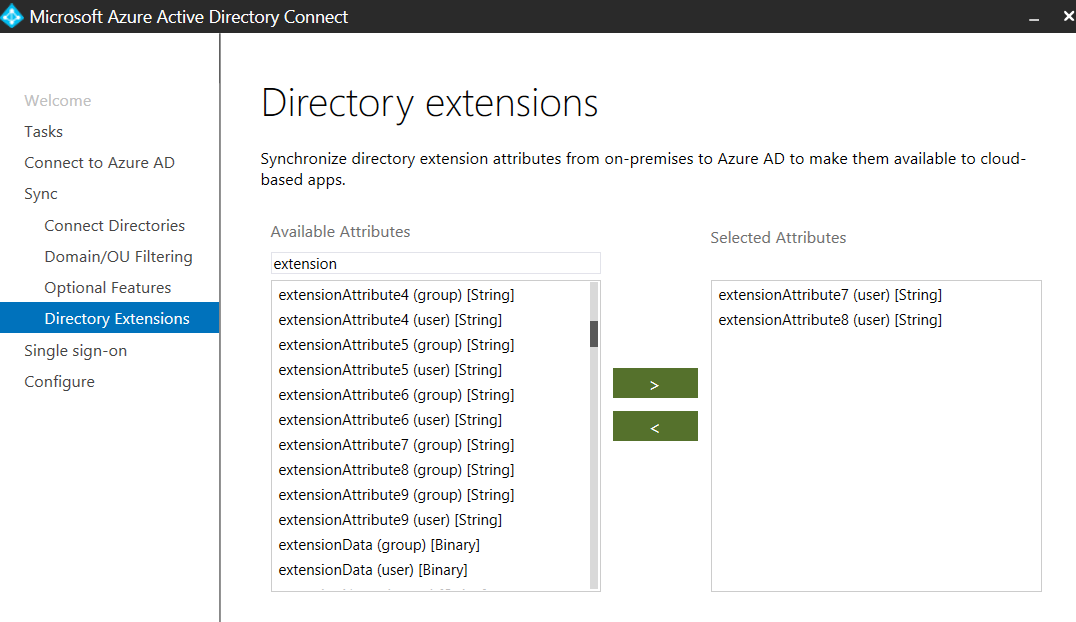This screenshot has height=622, width=1076.
Task: Open the Connect Directories page
Action: click(x=114, y=225)
